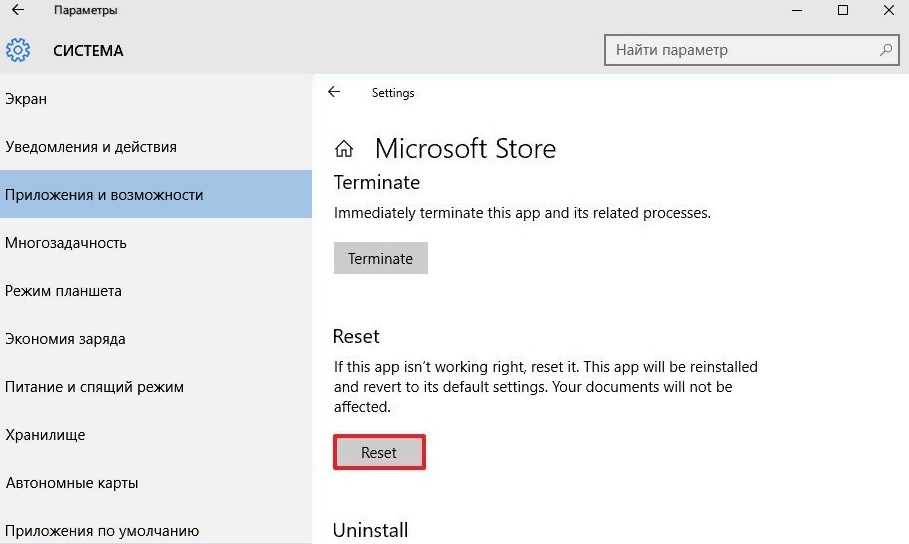
Task: Click text 'Immediately terminate this app' description
Action: pos(522,213)
